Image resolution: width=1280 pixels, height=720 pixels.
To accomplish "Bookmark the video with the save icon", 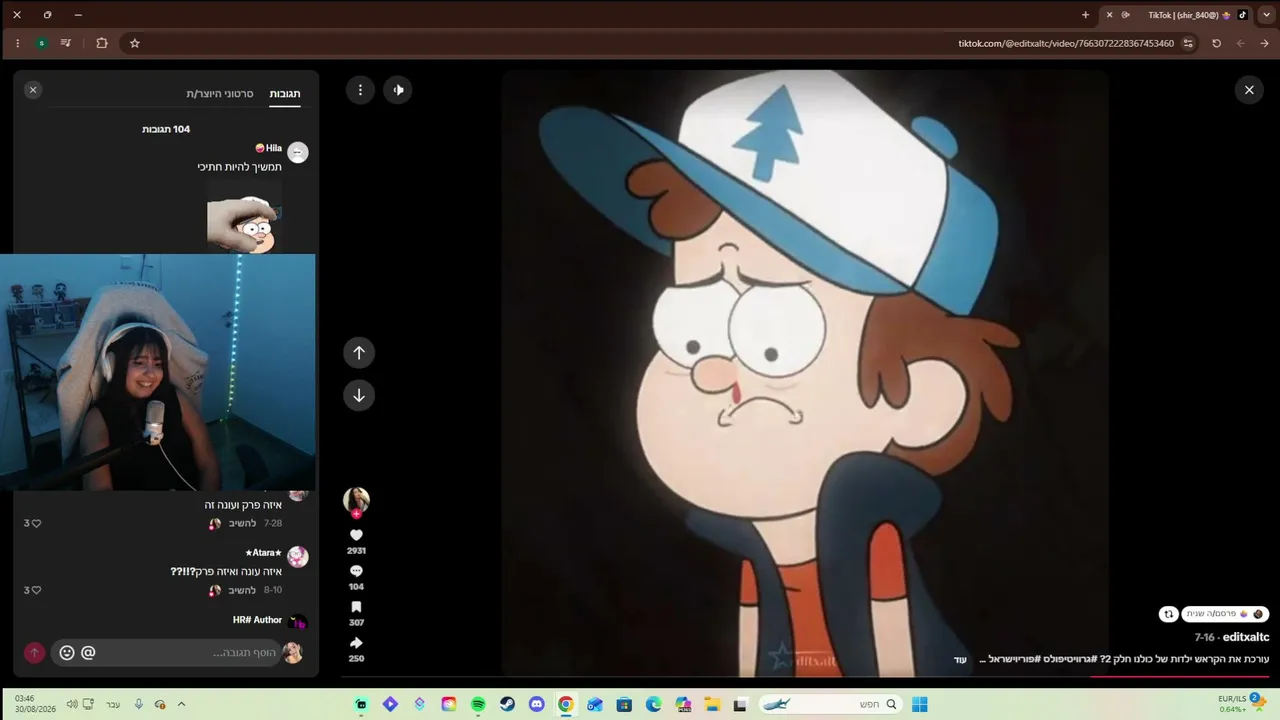I will [356, 607].
